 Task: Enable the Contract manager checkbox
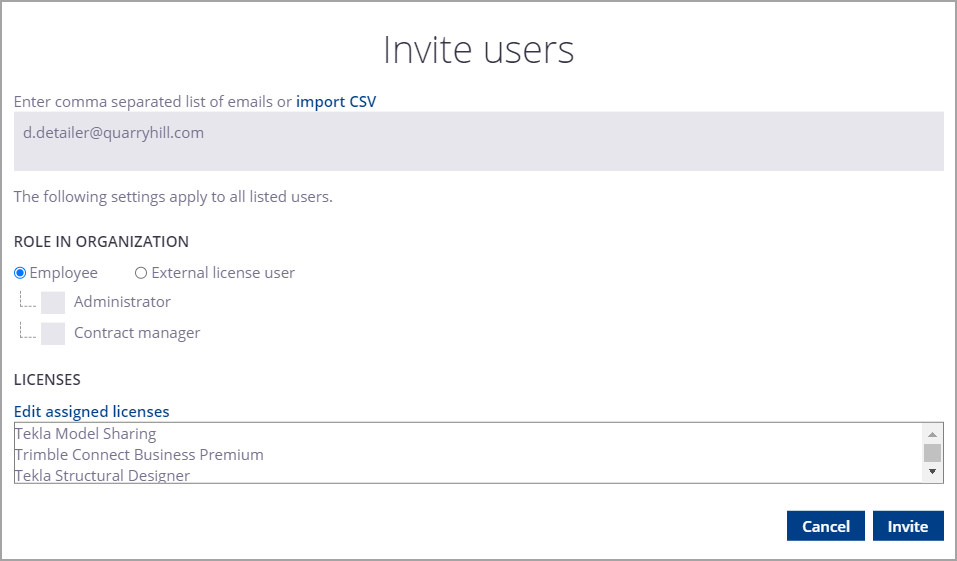pyautogui.click(x=53, y=334)
